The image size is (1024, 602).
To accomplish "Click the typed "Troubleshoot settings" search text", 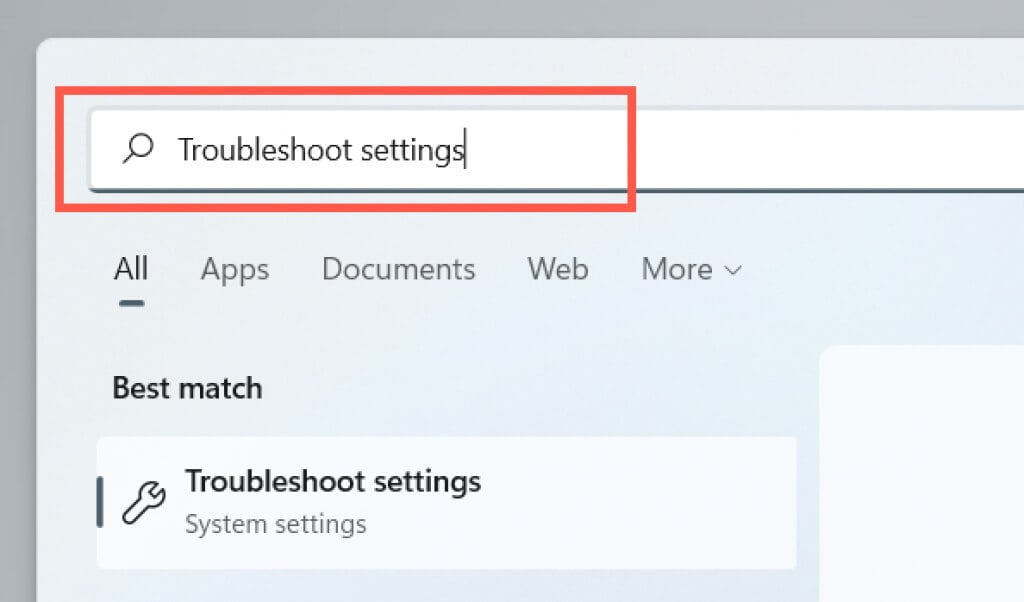I will coord(320,150).
